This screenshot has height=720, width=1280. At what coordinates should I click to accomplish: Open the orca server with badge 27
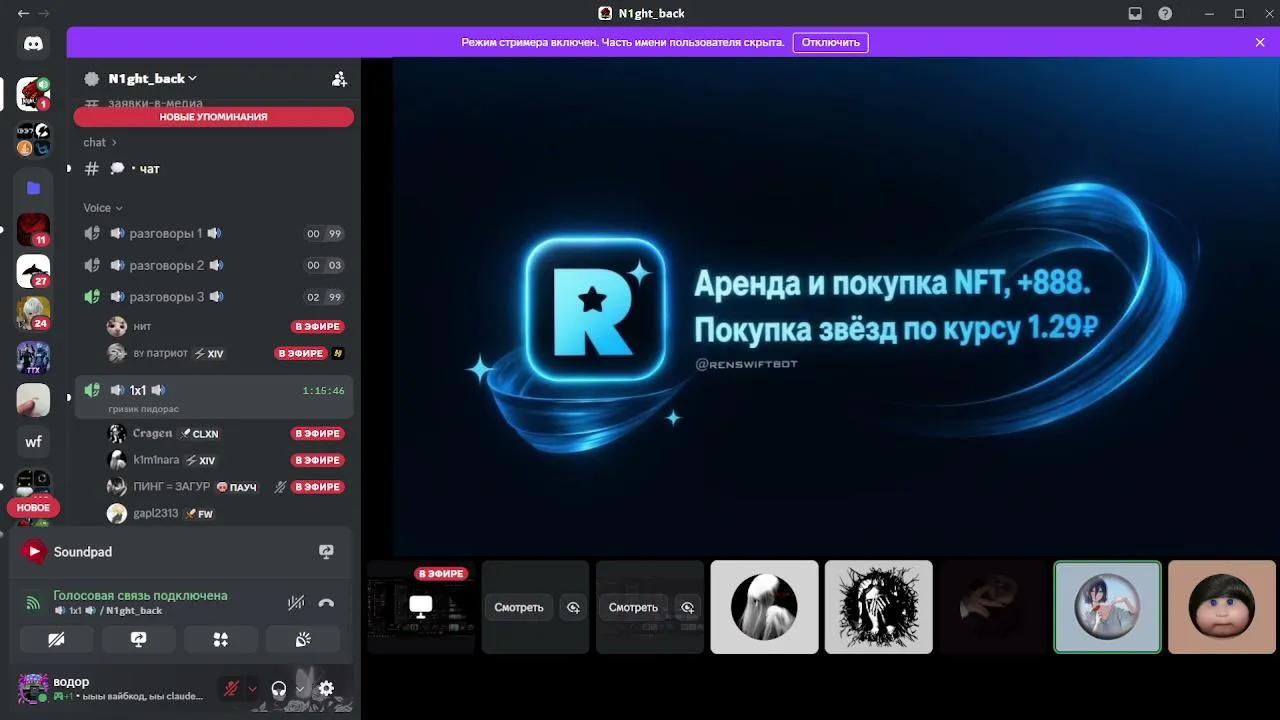click(33, 271)
